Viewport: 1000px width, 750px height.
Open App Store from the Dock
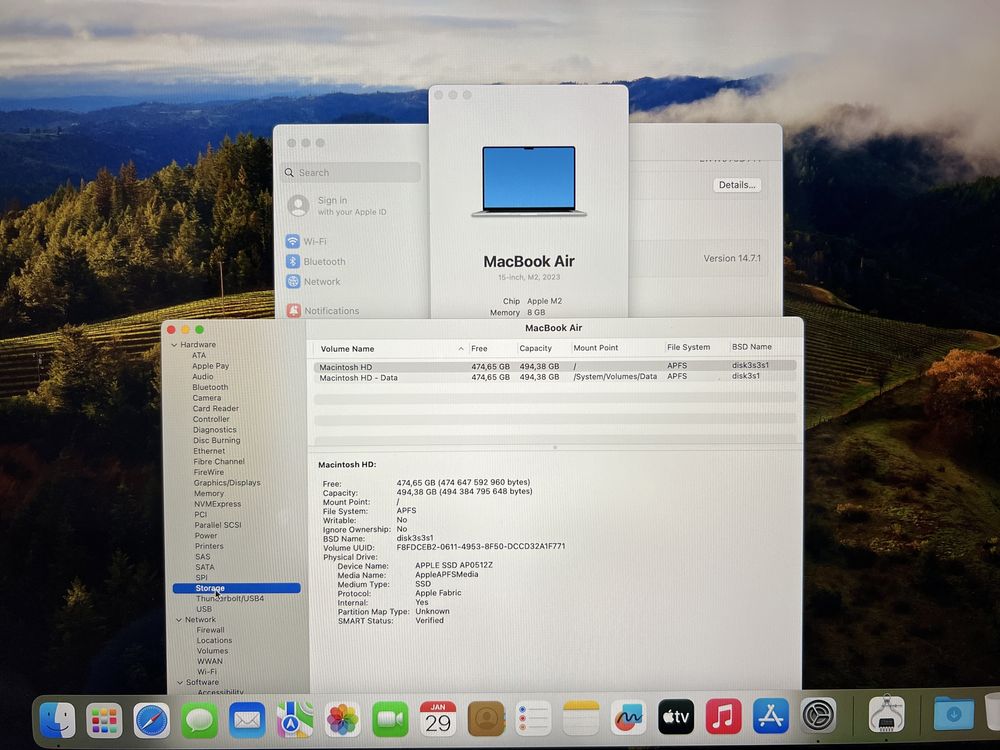click(771, 716)
